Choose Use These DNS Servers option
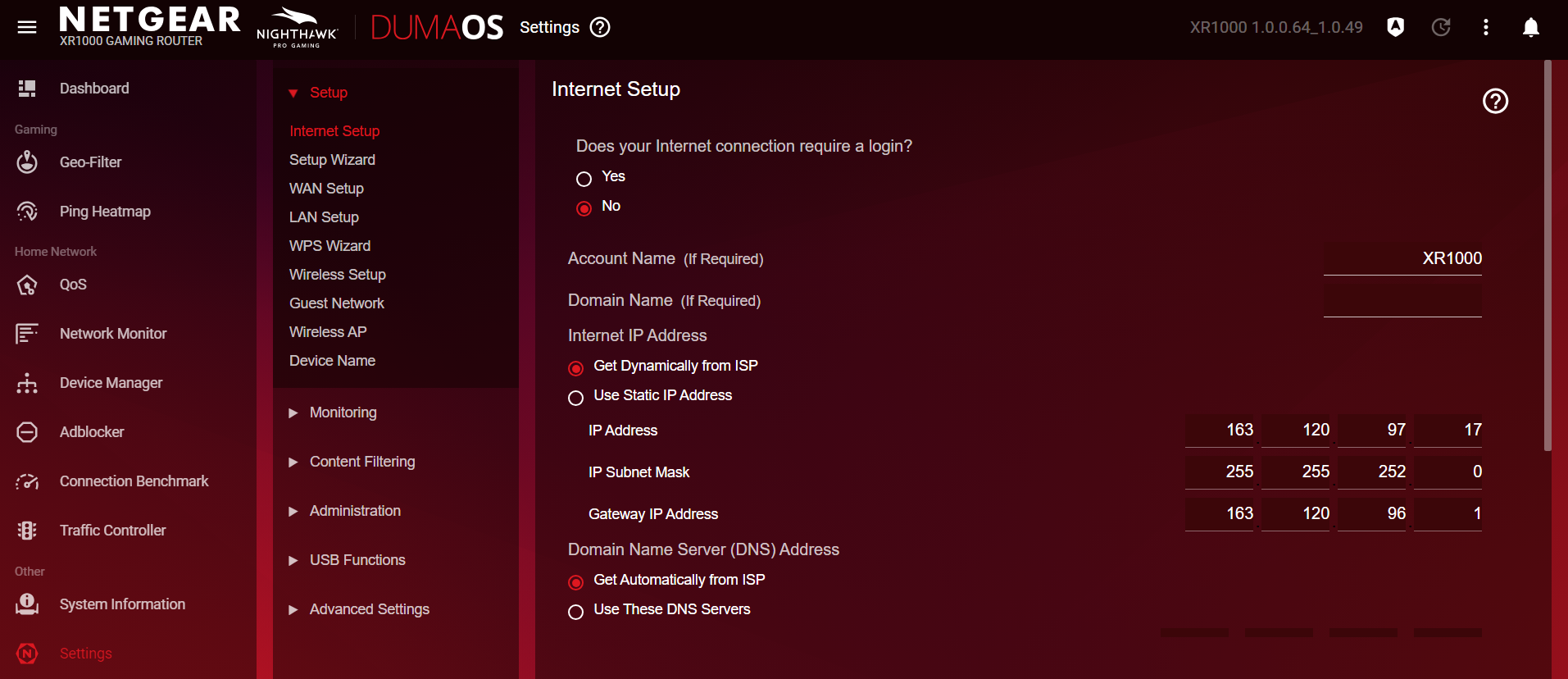The image size is (1568, 679). (x=576, y=612)
